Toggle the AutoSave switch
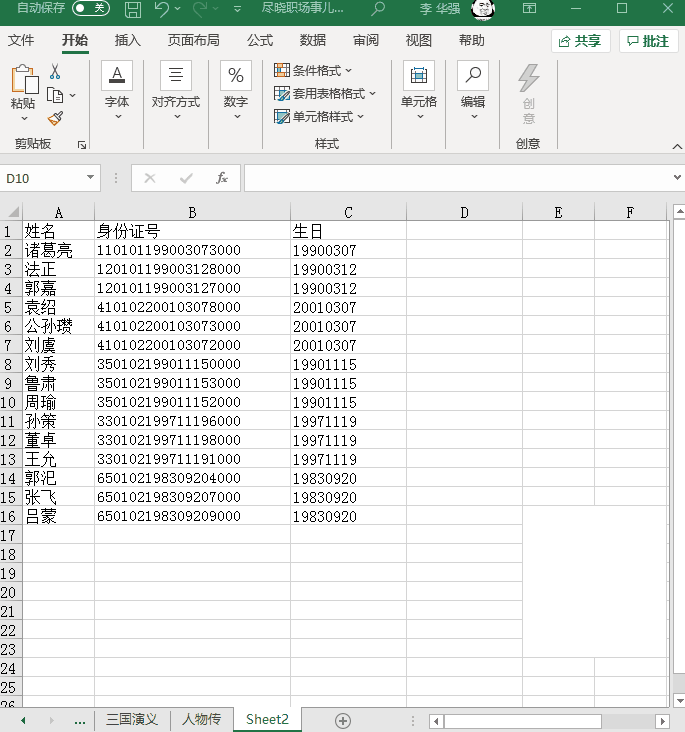The height and width of the screenshot is (732, 685). (x=91, y=8)
